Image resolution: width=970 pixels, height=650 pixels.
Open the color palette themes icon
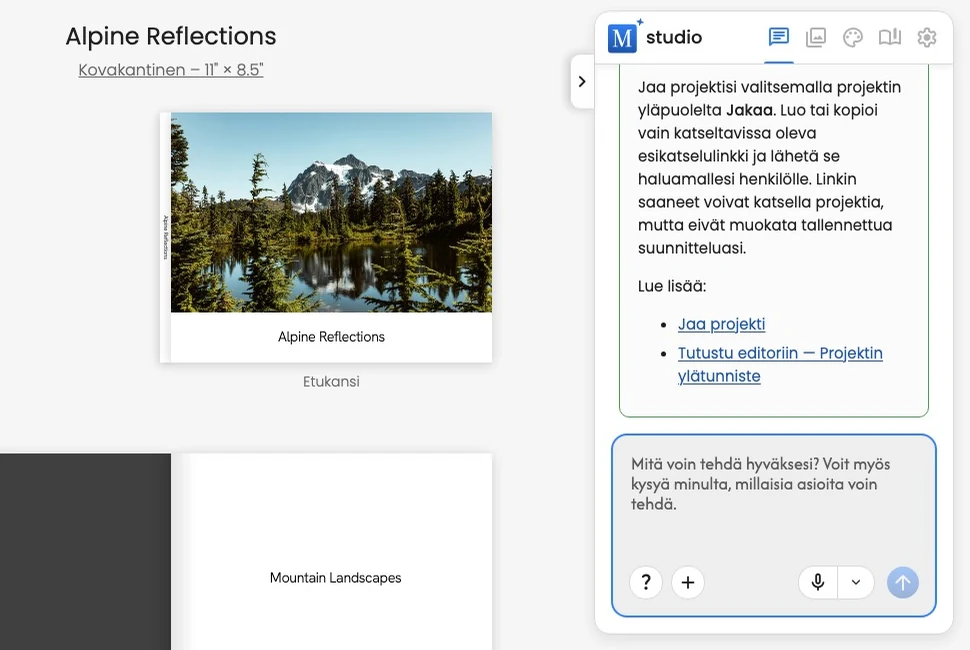click(x=852, y=37)
